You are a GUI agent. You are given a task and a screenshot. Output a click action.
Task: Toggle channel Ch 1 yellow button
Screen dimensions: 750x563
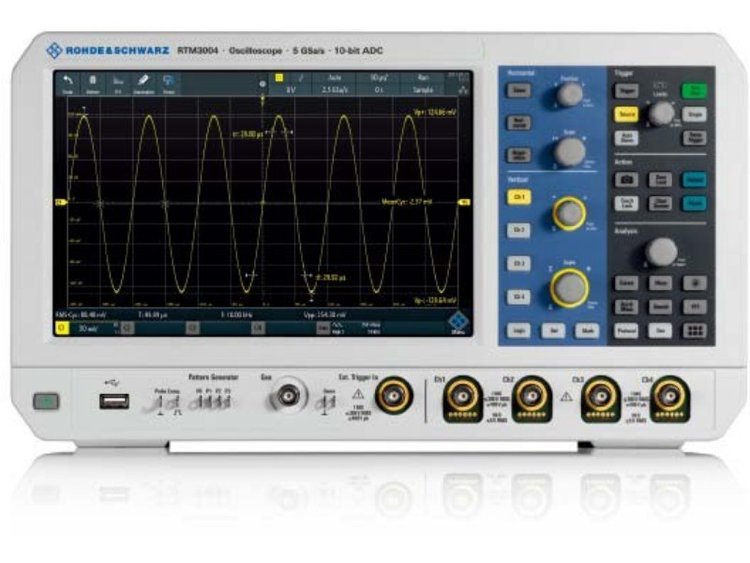[519, 198]
